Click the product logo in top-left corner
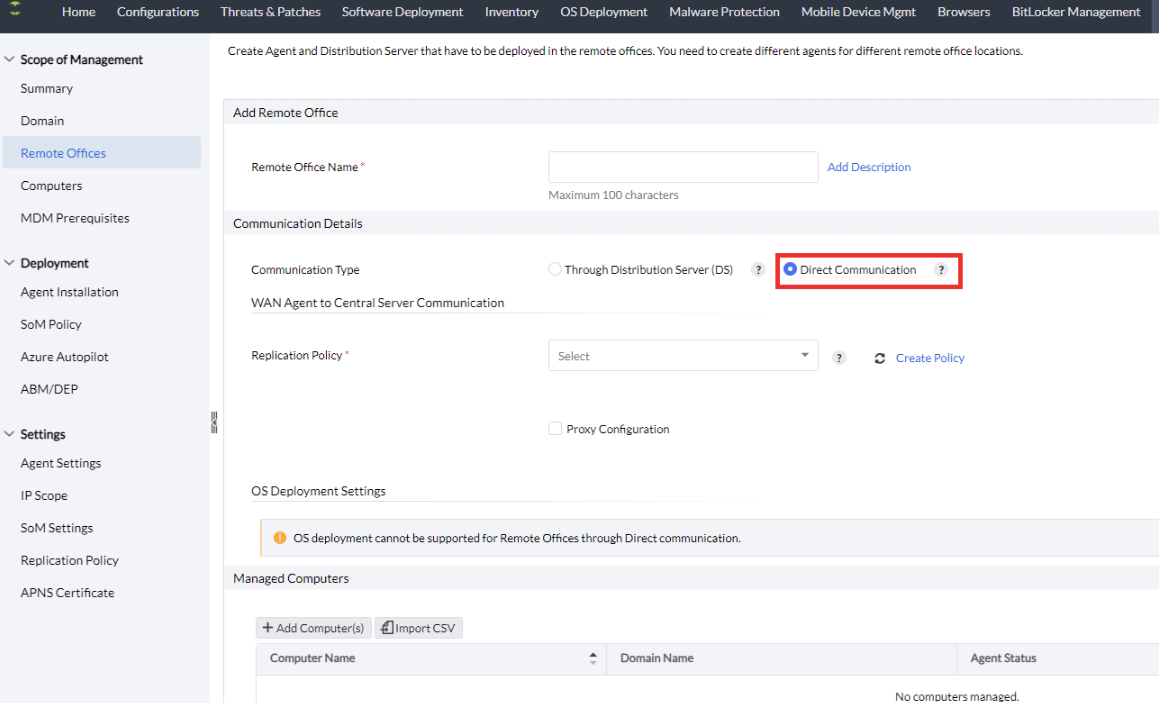1159x703 pixels. point(15,12)
